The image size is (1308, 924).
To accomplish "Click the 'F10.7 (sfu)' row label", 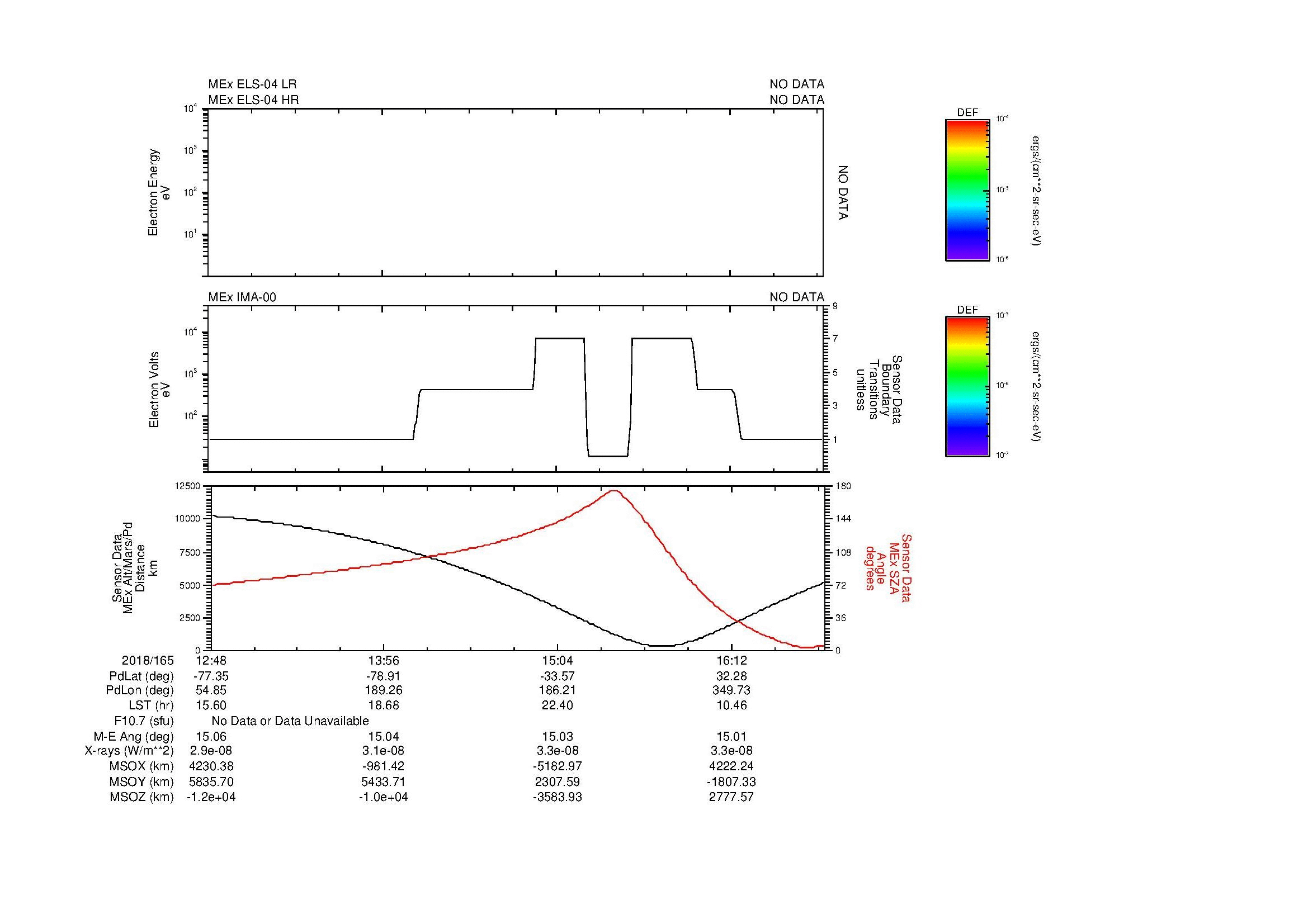I will pyautogui.click(x=144, y=721).
